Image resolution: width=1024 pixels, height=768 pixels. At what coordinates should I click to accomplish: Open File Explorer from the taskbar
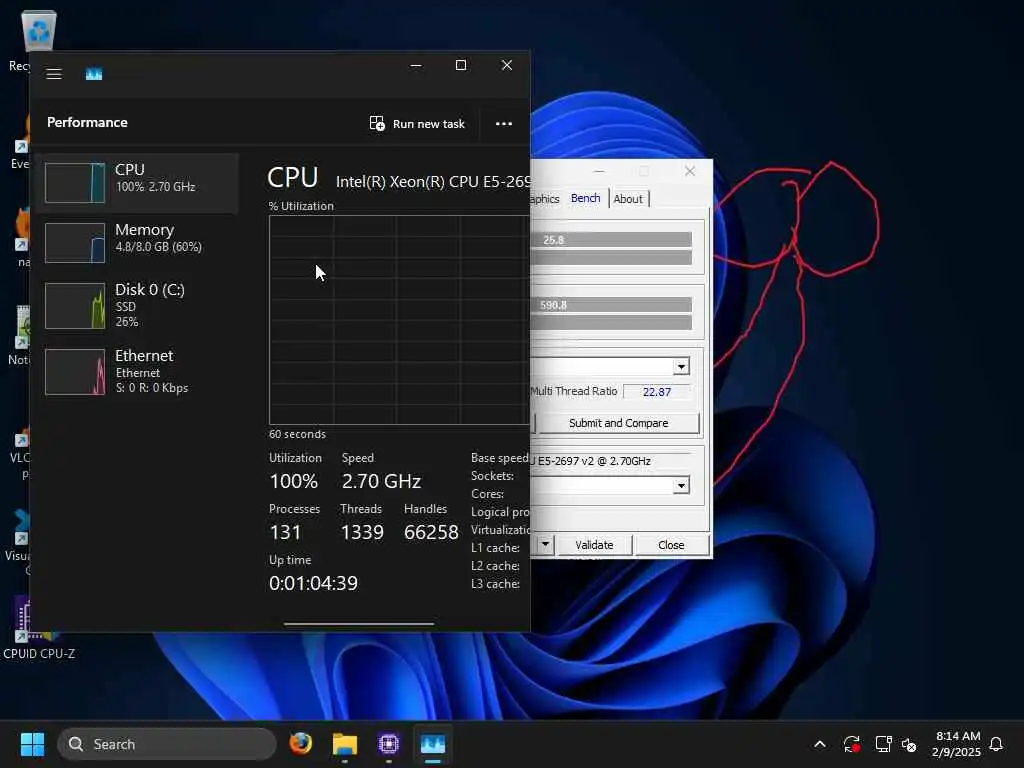(x=345, y=744)
